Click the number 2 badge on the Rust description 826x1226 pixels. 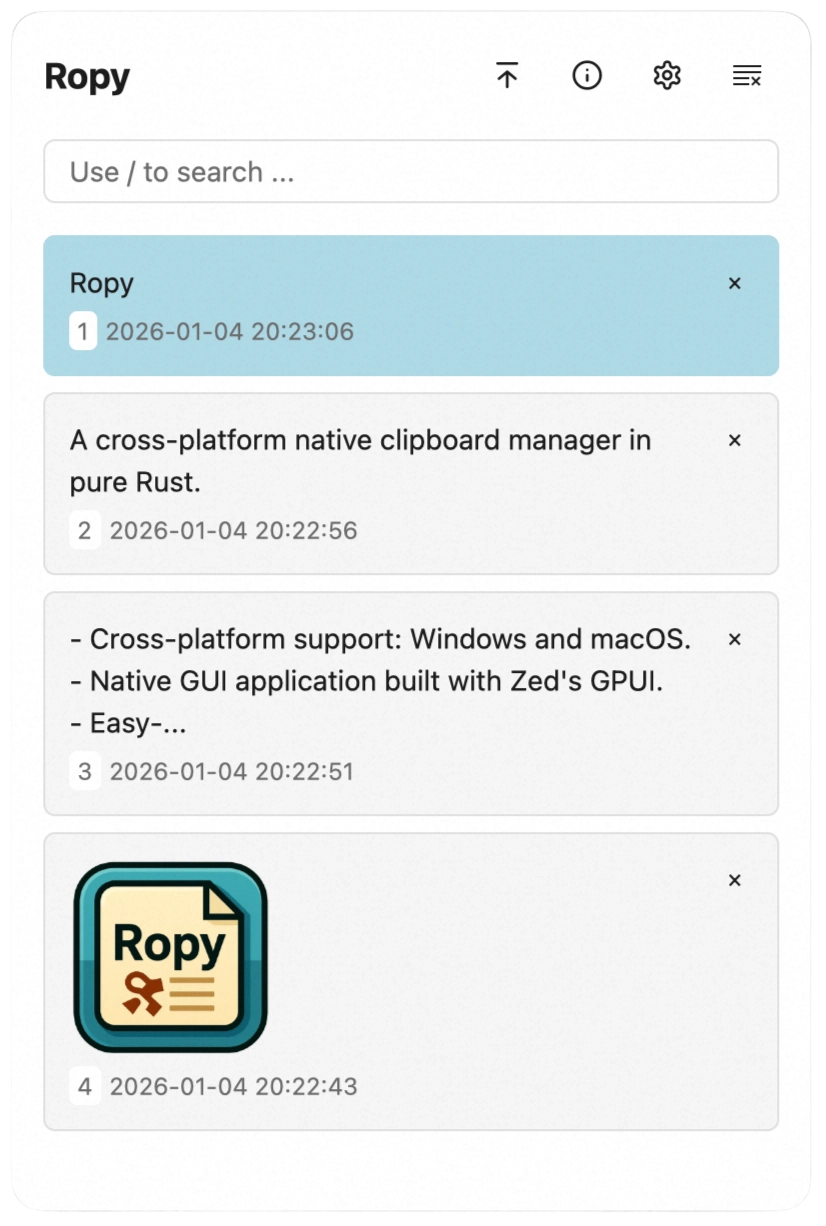point(84,530)
